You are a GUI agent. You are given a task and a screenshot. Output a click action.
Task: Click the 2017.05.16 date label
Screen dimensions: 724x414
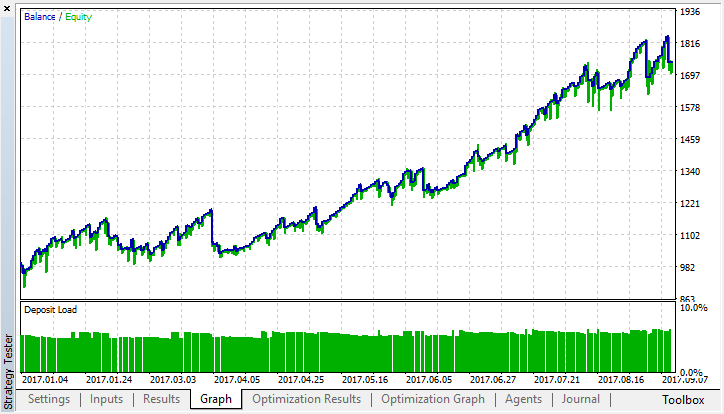click(365, 379)
